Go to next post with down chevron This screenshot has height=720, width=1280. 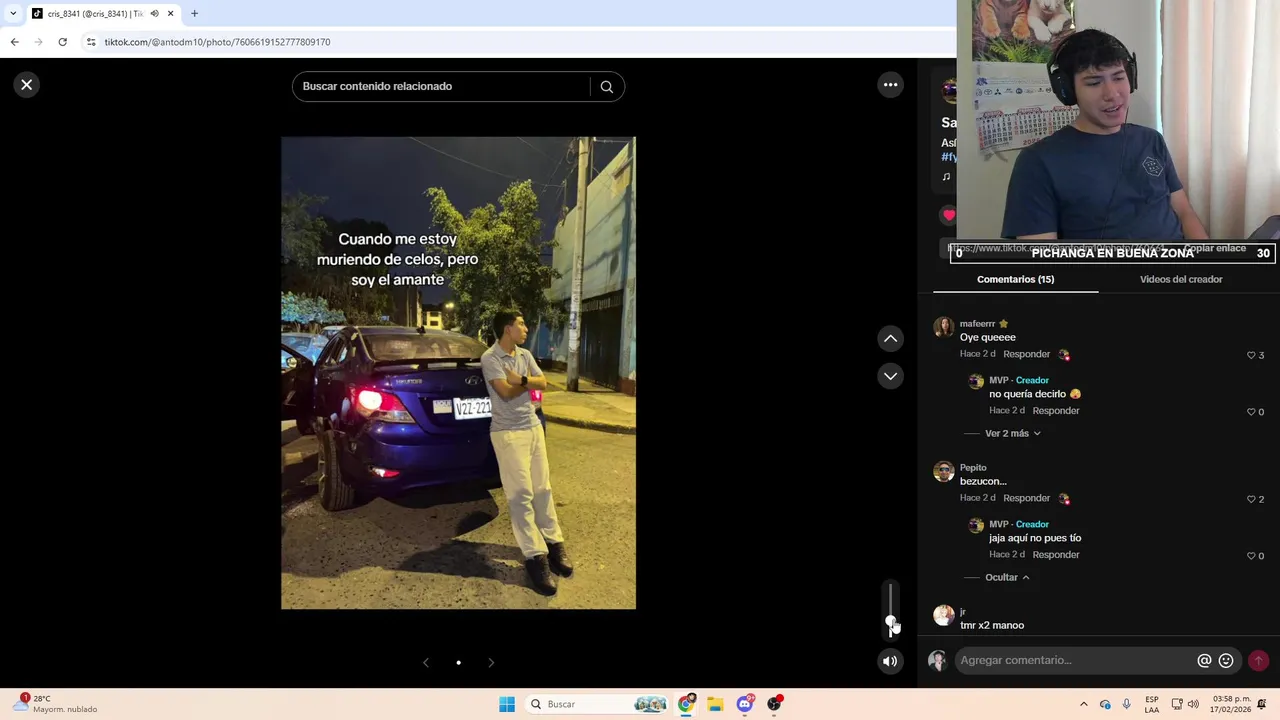pyautogui.click(x=890, y=376)
